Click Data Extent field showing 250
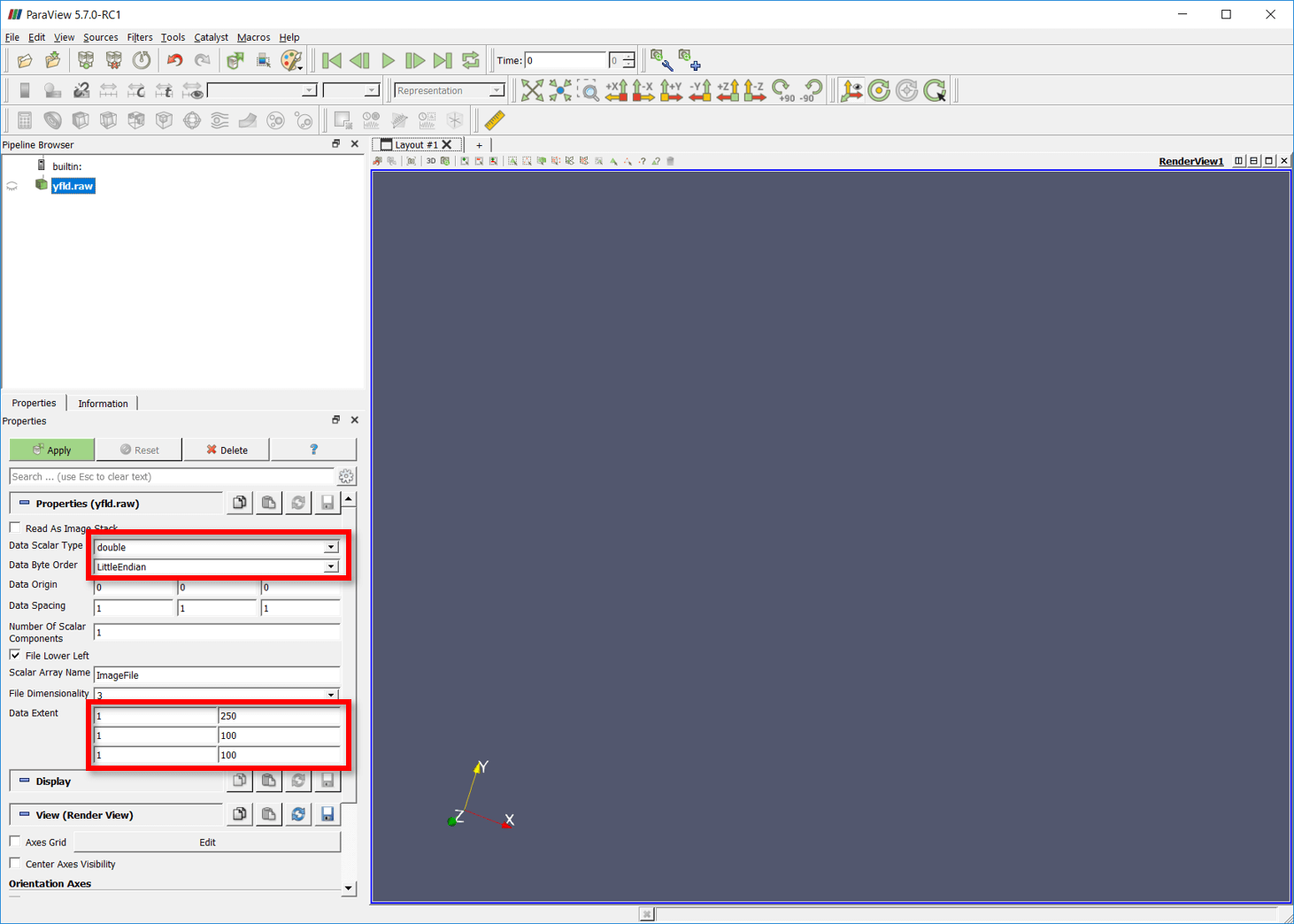 click(279, 716)
